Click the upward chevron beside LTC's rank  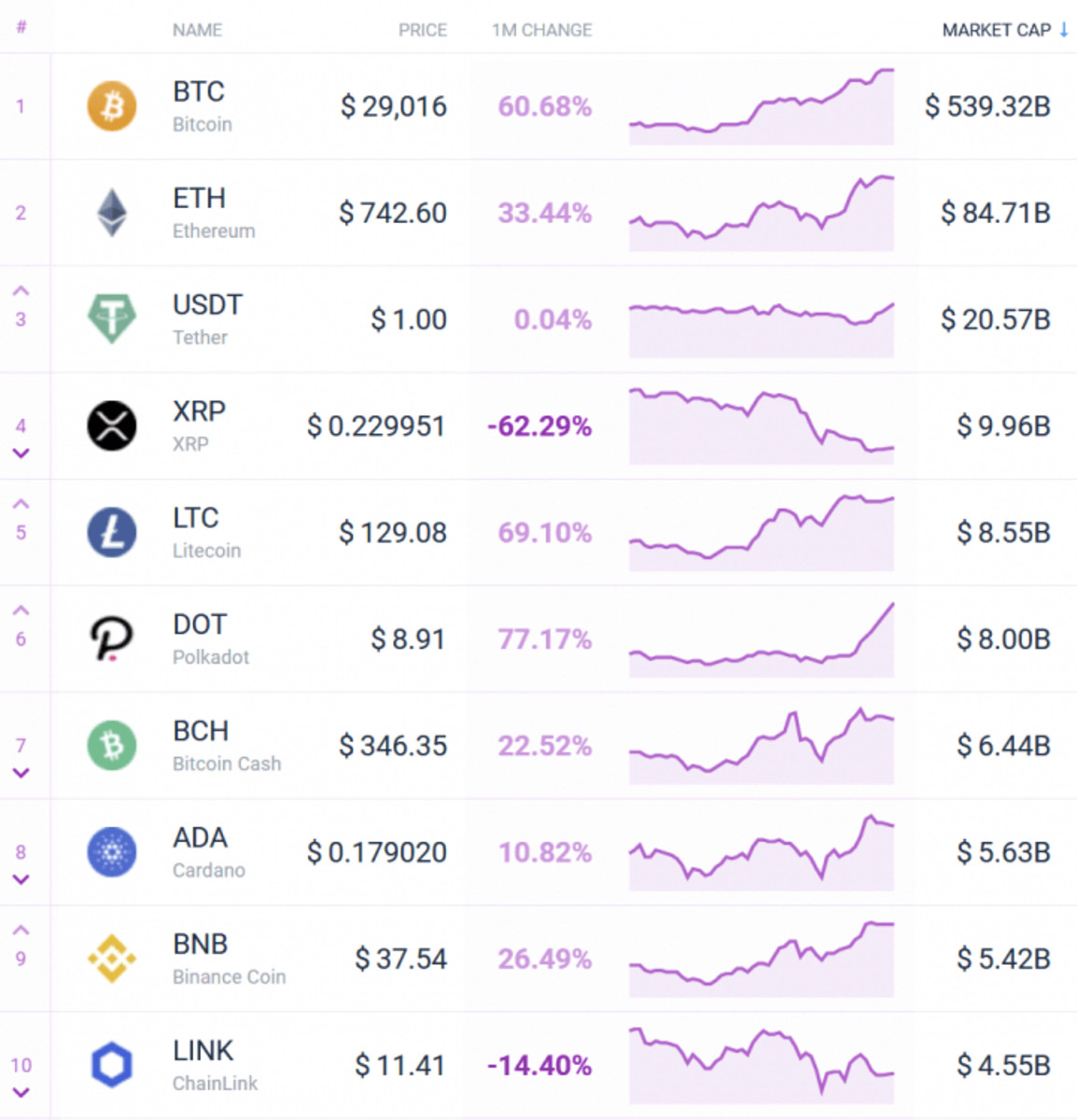[21, 503]
